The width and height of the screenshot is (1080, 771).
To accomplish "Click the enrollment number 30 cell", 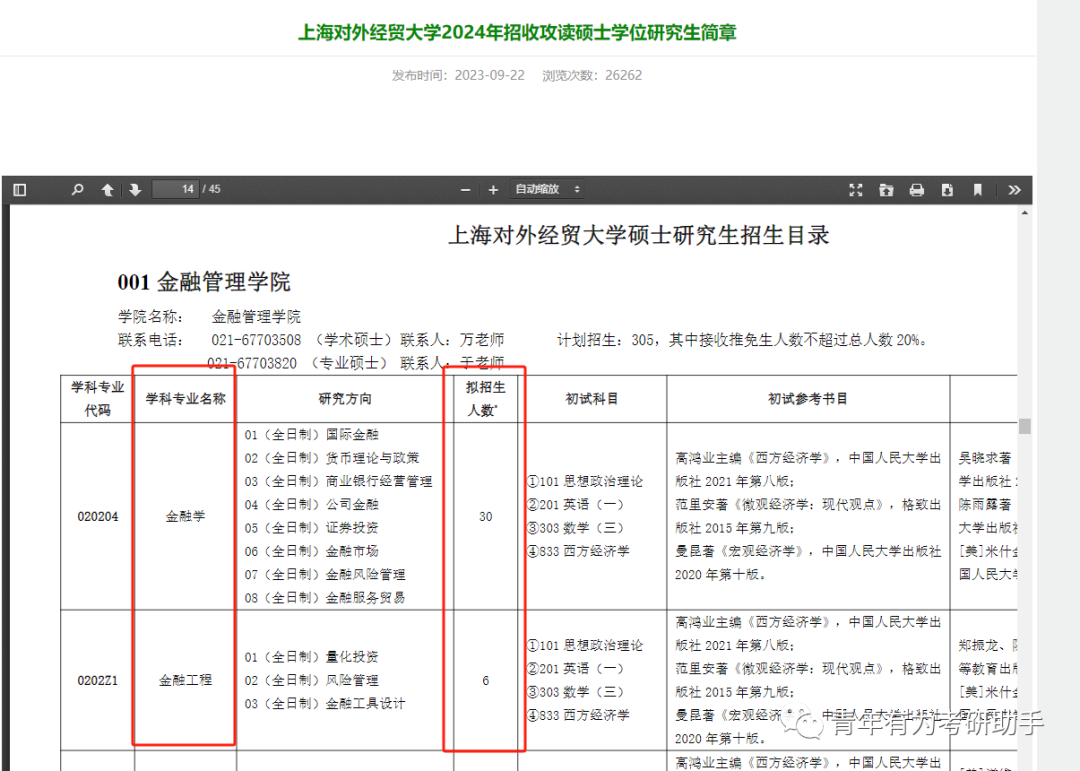I will point(486,517).
